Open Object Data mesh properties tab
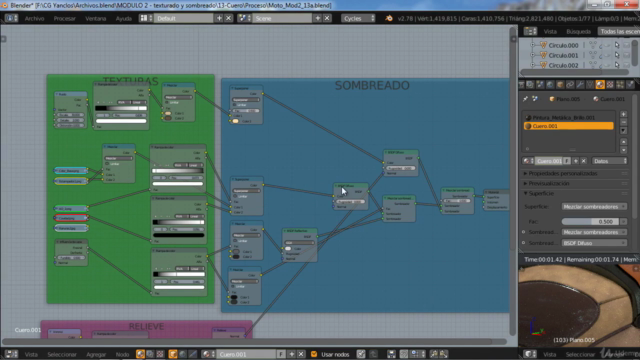The height and width of the screenshot is (360, 640). [590, 84]
